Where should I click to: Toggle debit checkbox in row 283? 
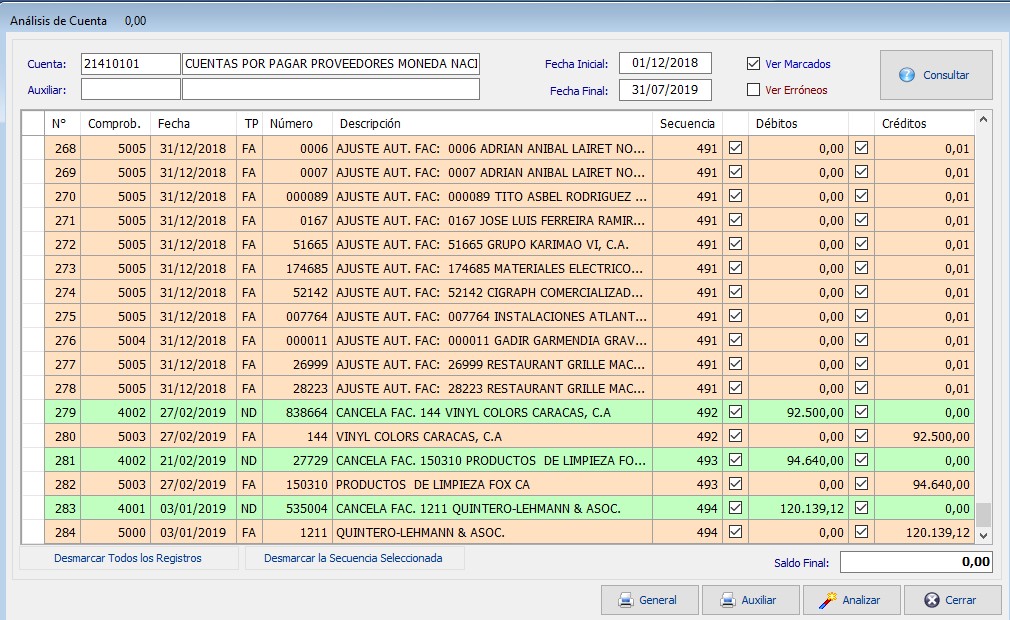[735, 508]
